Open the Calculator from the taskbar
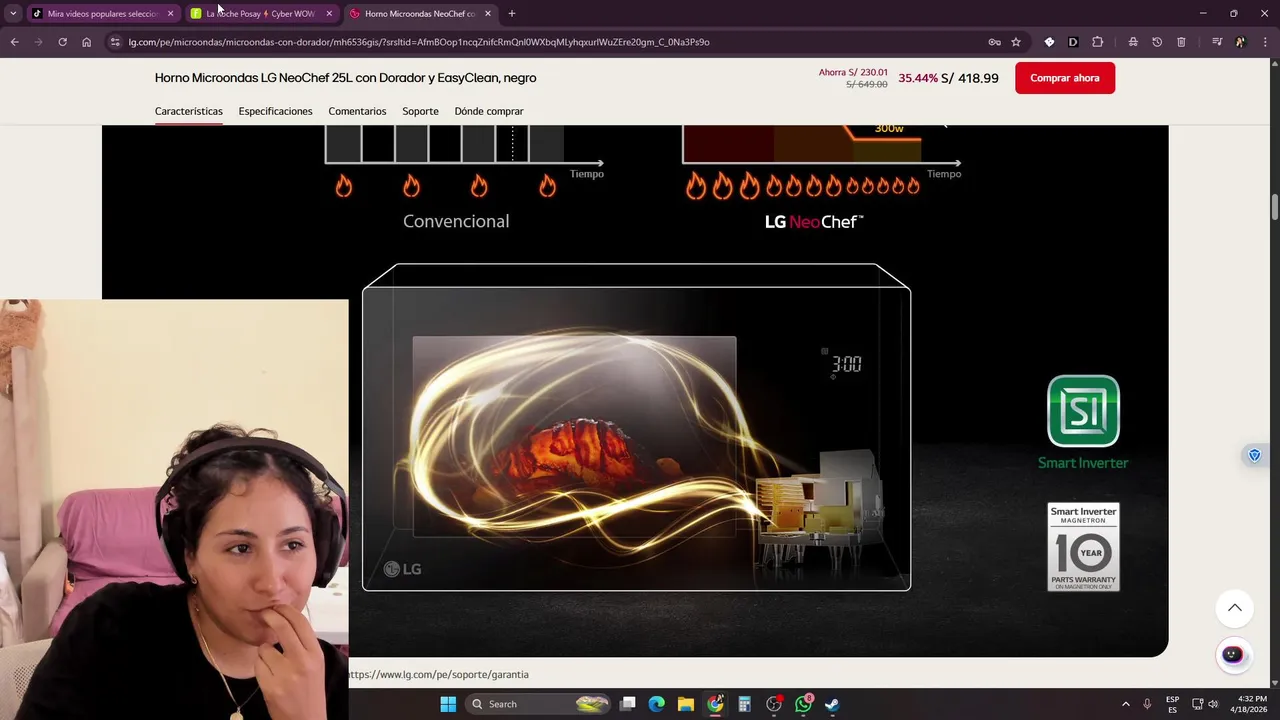 (x=744, y=704)
